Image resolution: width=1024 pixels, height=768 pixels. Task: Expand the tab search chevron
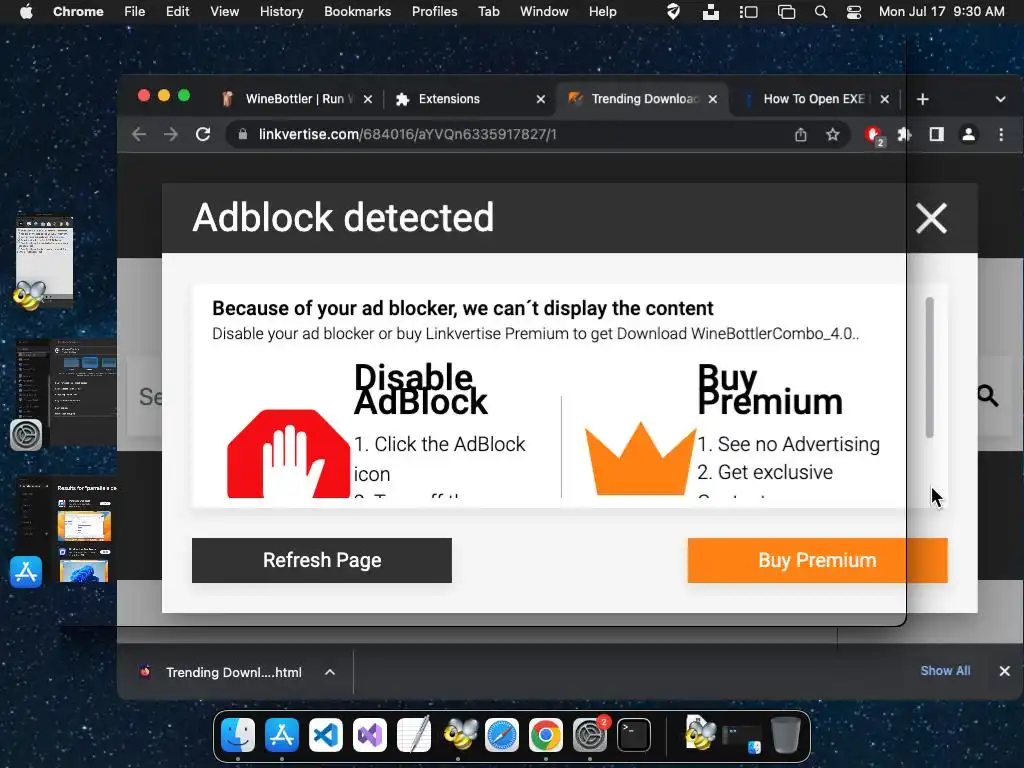1000,99
